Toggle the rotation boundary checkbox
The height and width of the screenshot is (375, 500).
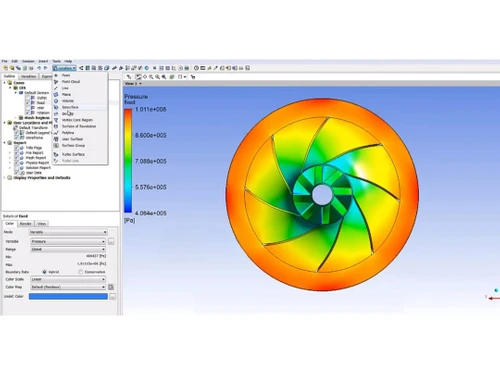click(x=28, y=113)
